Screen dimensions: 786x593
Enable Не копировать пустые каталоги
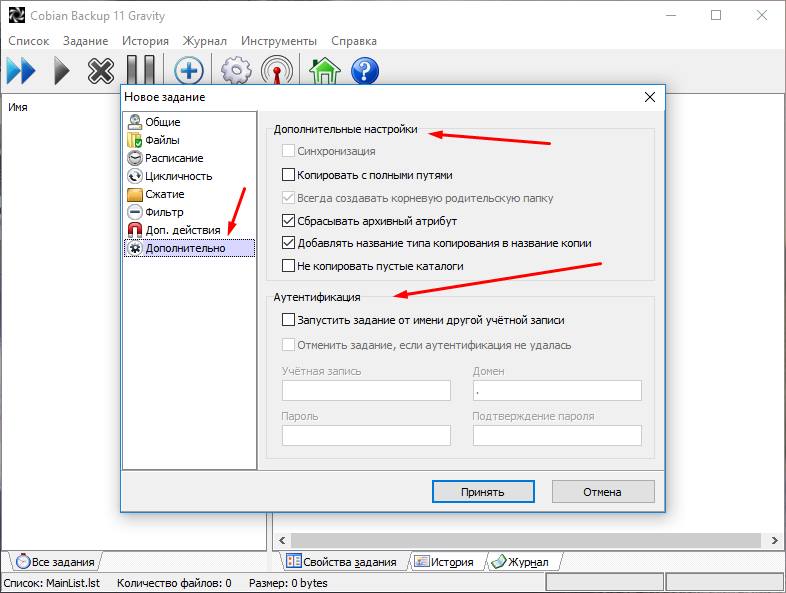[288, 266]
